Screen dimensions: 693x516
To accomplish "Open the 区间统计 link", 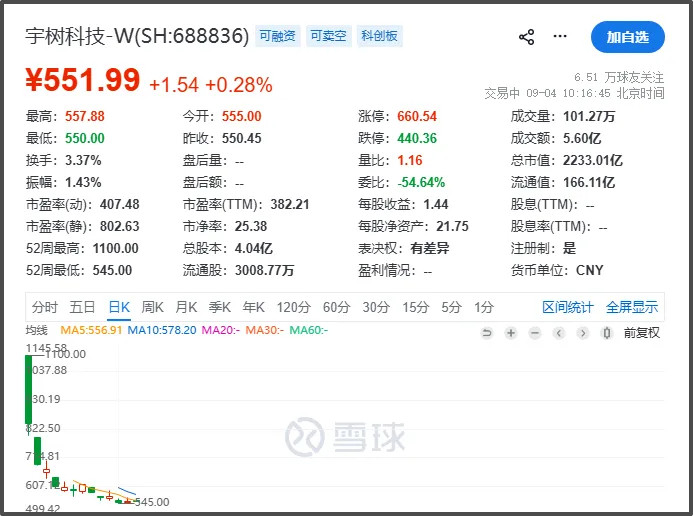I will [567, 307].
